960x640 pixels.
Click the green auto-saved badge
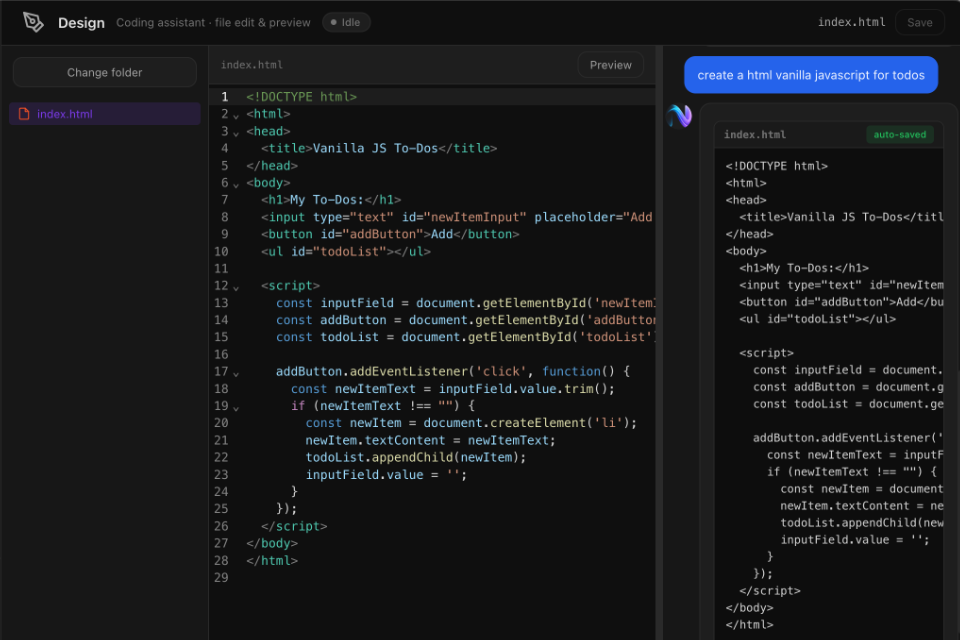click(899, 134)
